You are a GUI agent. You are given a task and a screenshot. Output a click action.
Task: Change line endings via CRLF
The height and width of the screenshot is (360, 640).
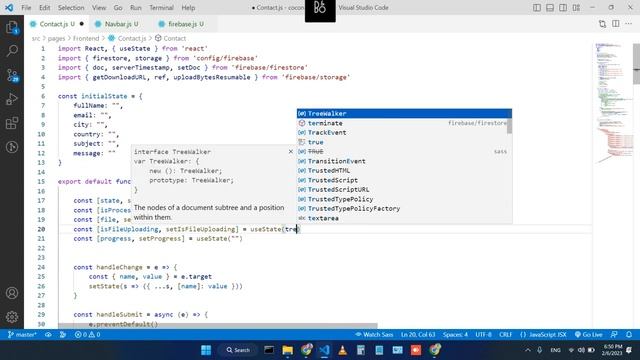[505, 335]
